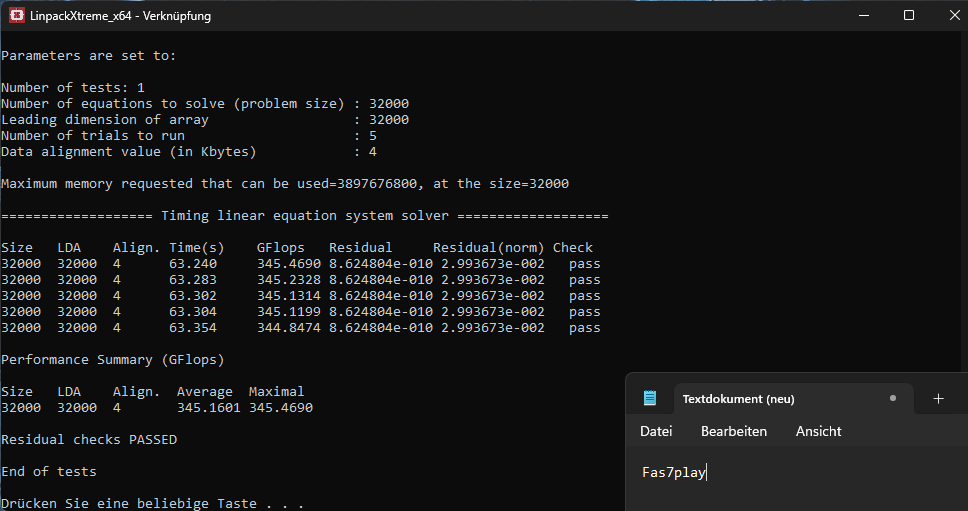968x511 pixels.
Task: Click the Average value 345.1601
Action: point(209,408)
